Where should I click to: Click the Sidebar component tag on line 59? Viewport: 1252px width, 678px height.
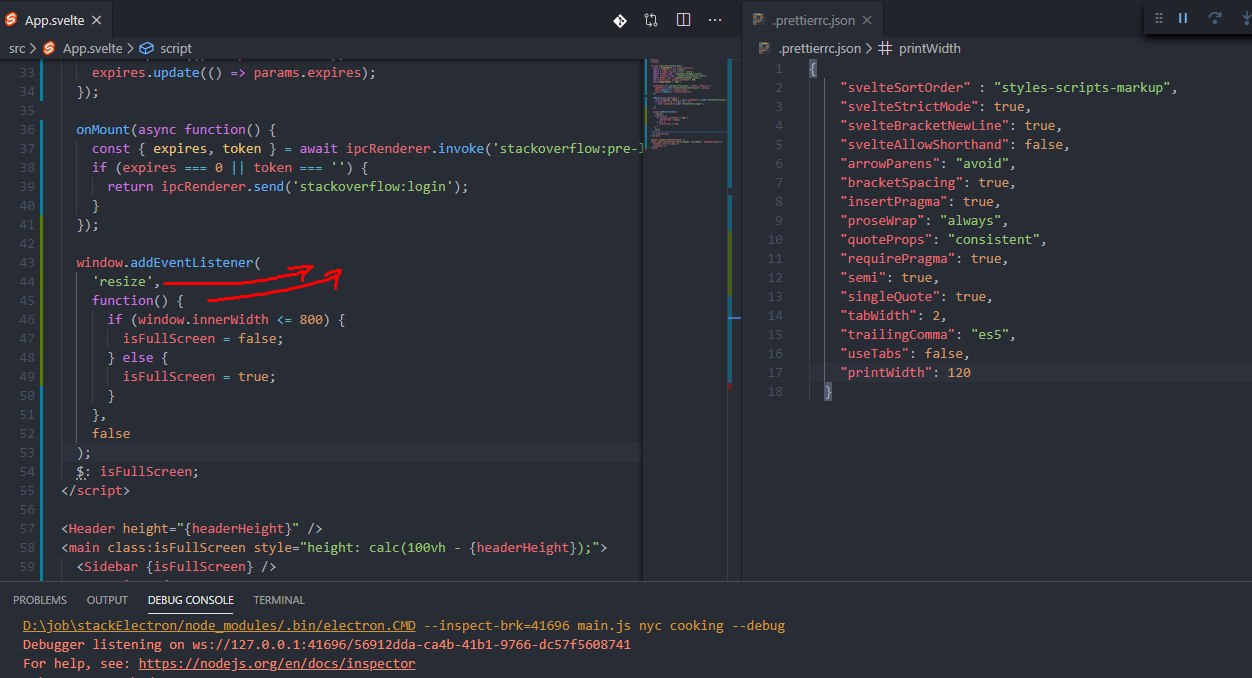pyautogui.click(x=176, y=567)
